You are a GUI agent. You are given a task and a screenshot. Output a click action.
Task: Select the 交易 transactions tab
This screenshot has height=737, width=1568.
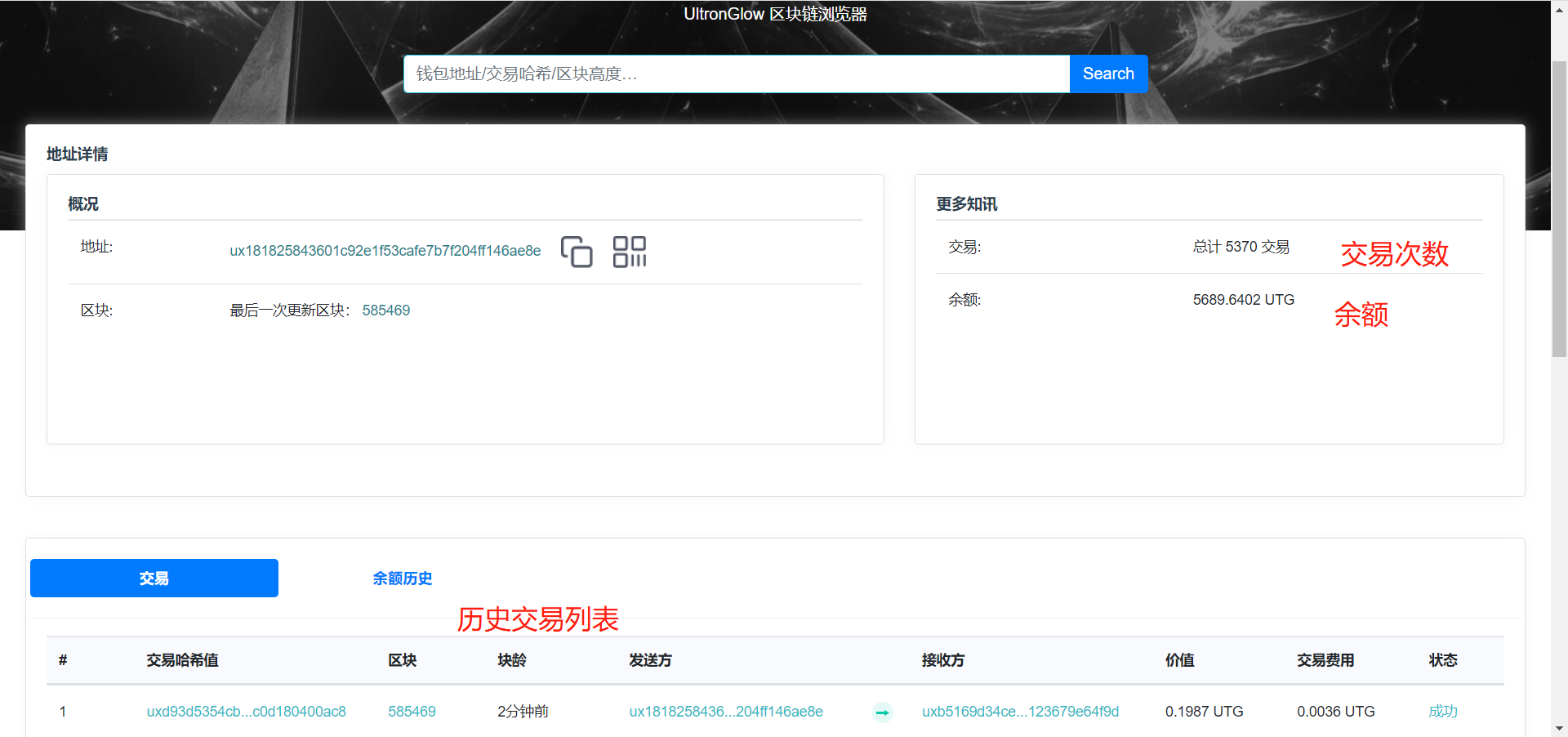tap(154, 578)
